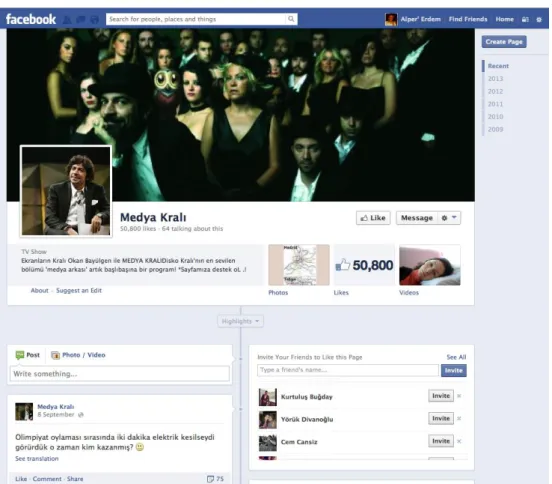The height and width of the screenshot is (484, 552).
Task: Jump to 2009 in timeline
Action: (x=495, y=129)
